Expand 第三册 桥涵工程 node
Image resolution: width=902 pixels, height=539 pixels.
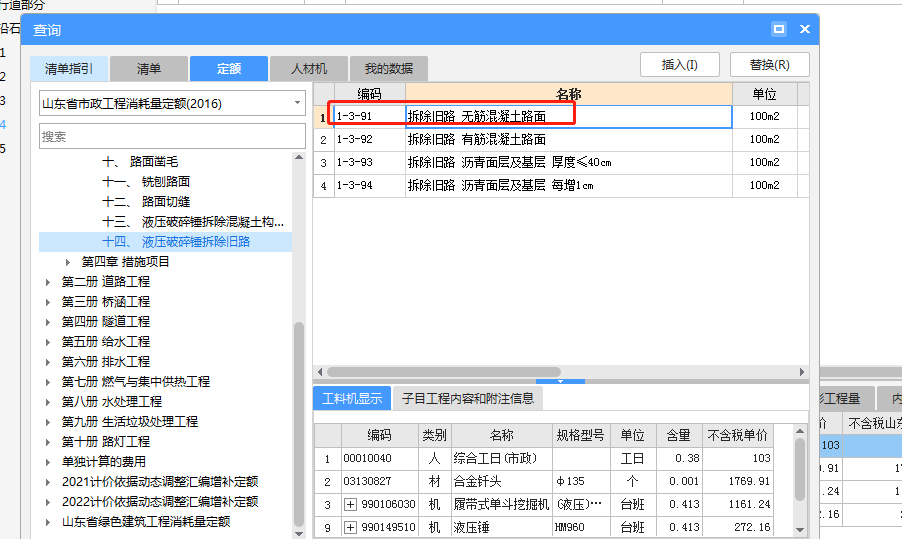pos(48,302)
